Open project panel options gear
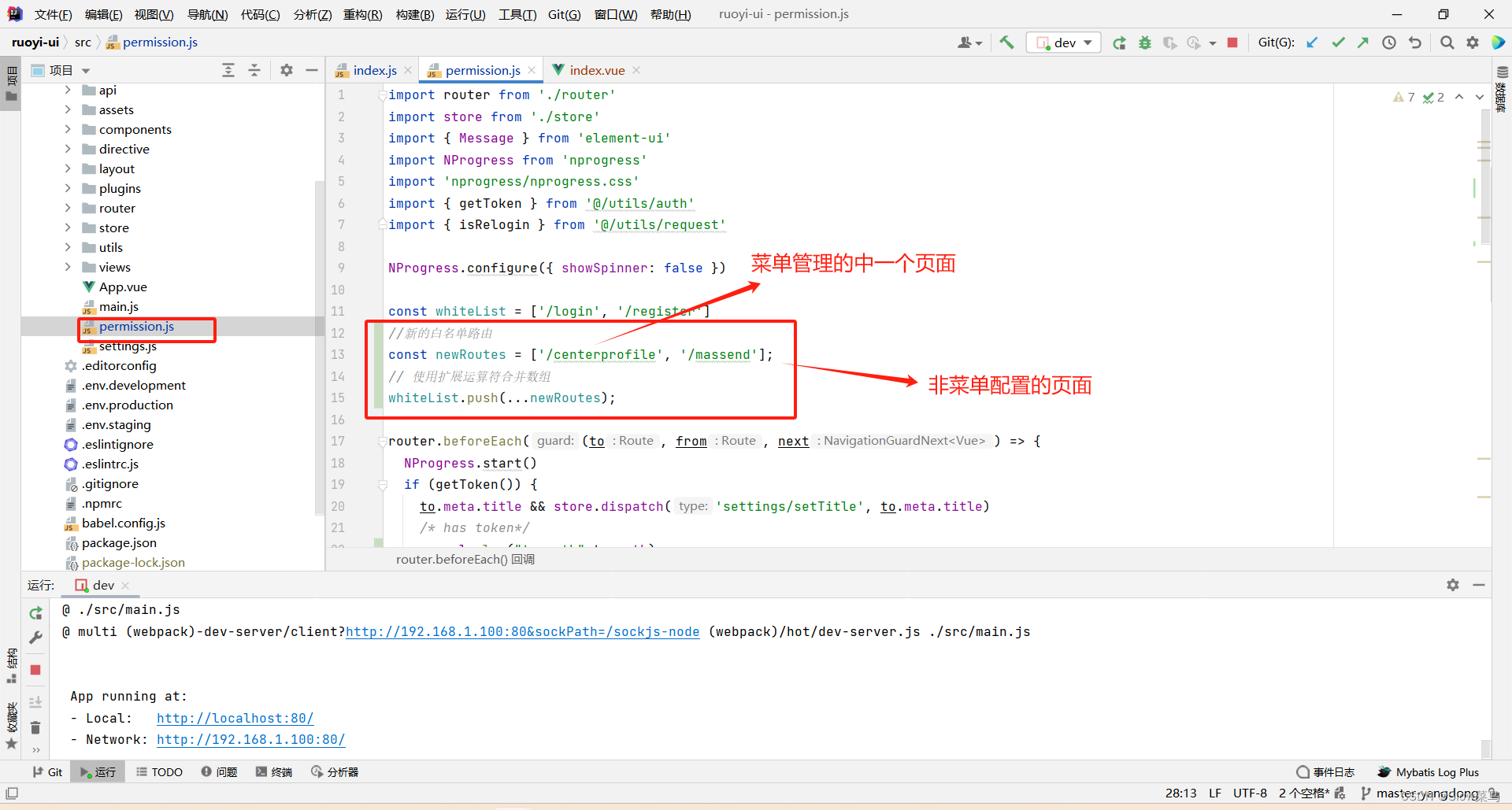Image resolution: width=1512 pixels, height=810 pixels. [287, 70]
